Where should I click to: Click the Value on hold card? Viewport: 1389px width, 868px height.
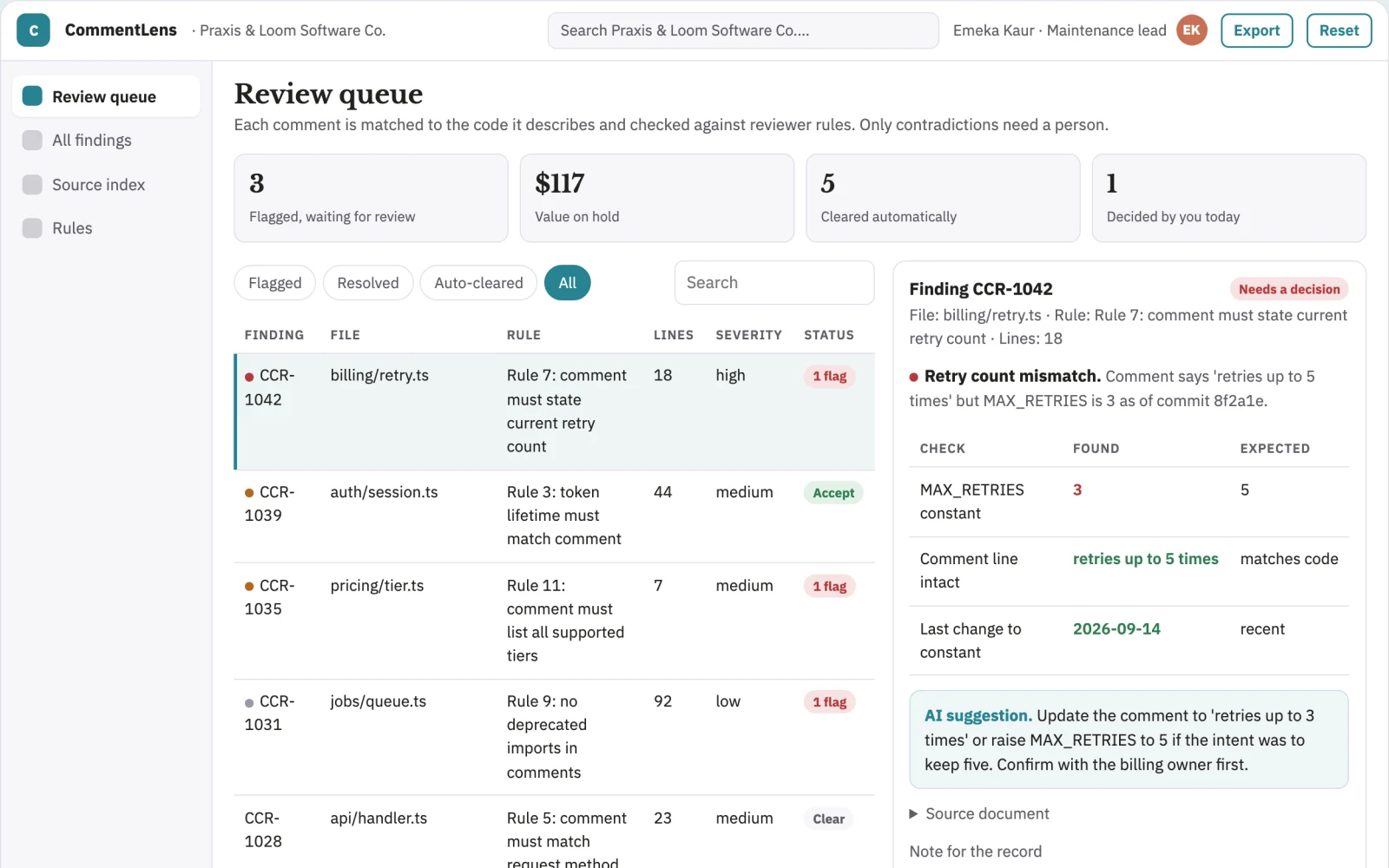pos(656,198)
